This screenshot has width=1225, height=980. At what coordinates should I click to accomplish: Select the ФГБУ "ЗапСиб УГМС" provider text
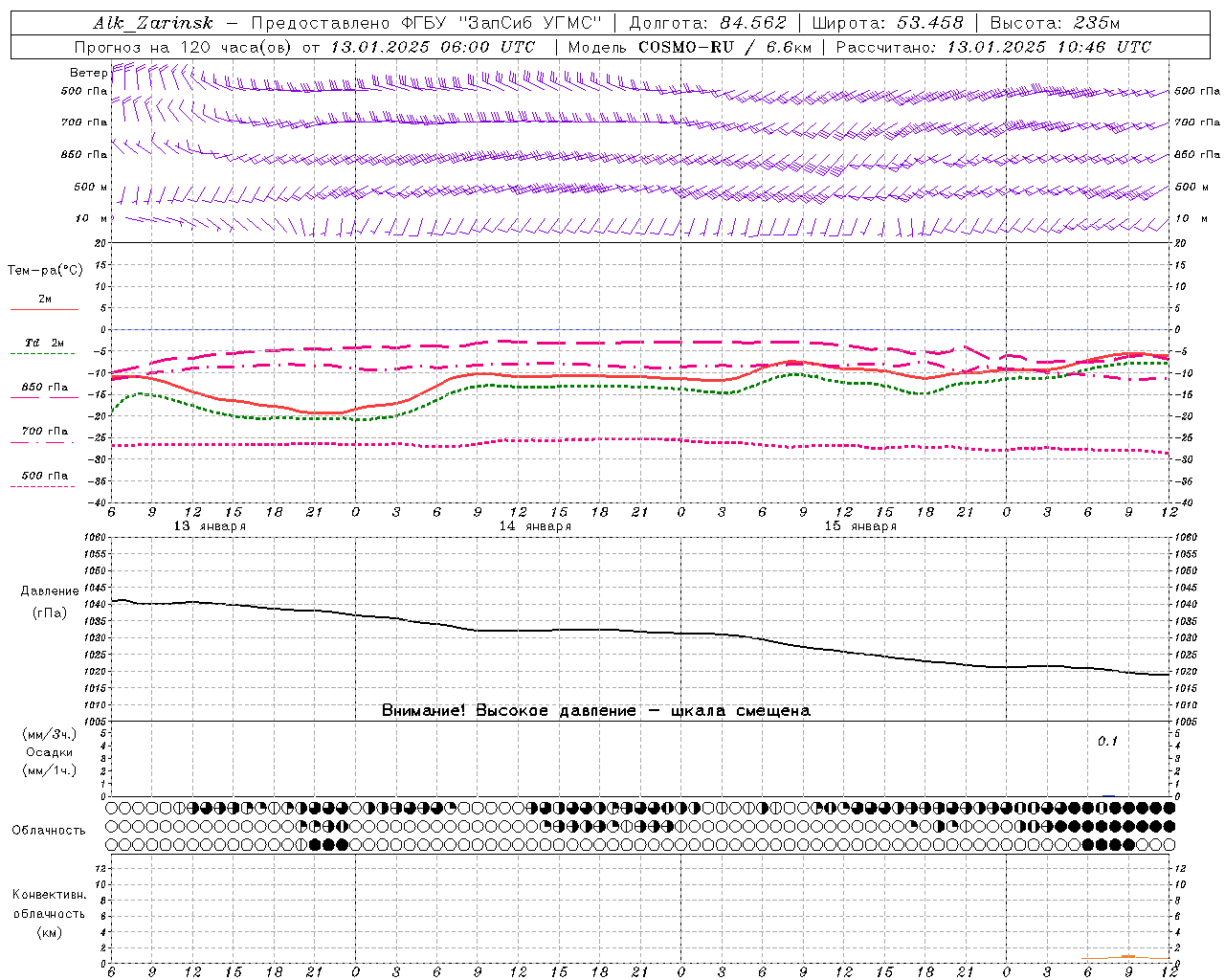(x=503, y=23)
